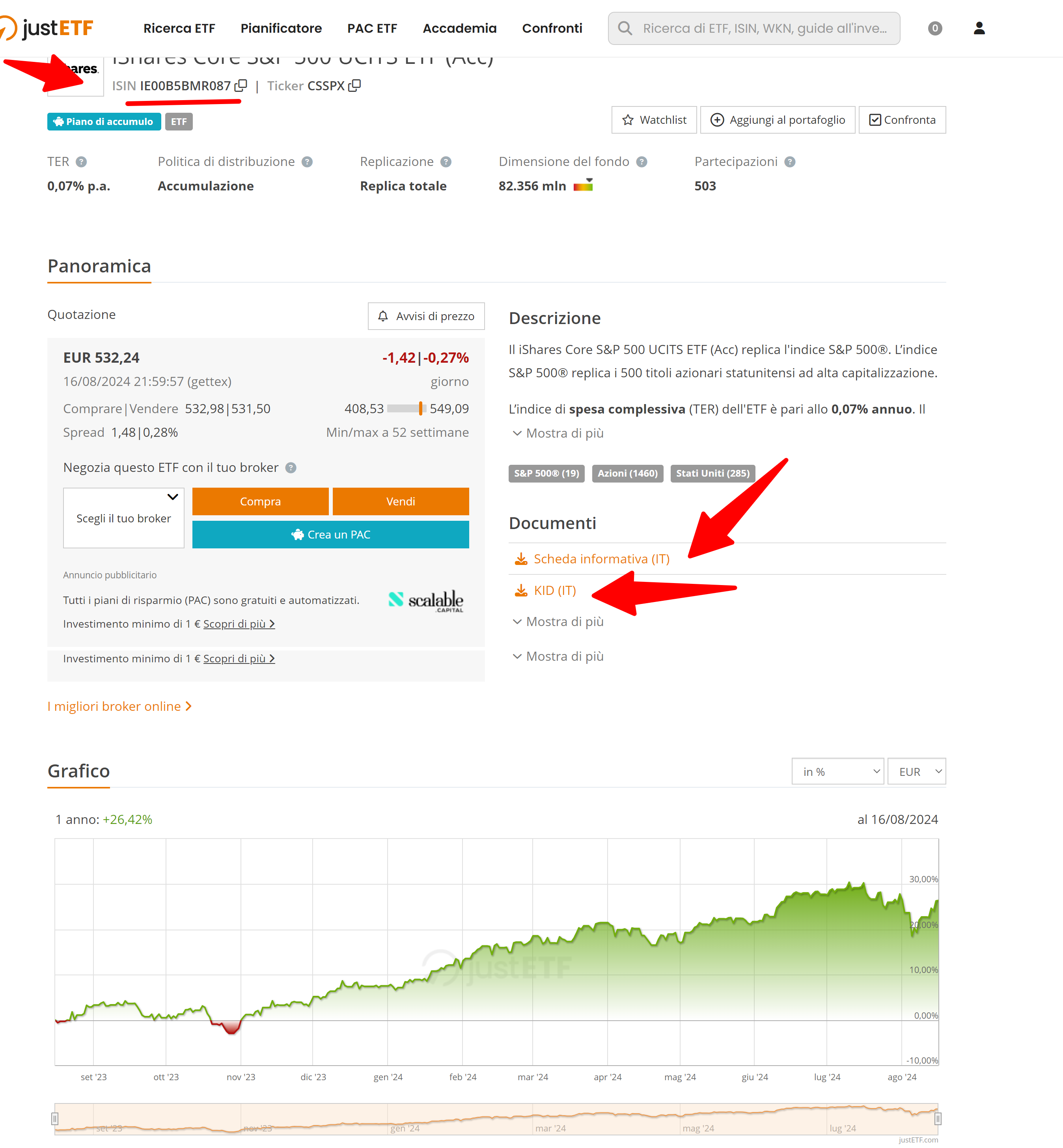Screen dimensions: 1063x1148
Task: Download Scheda informativa (IT) document
Action: point(602,559)
